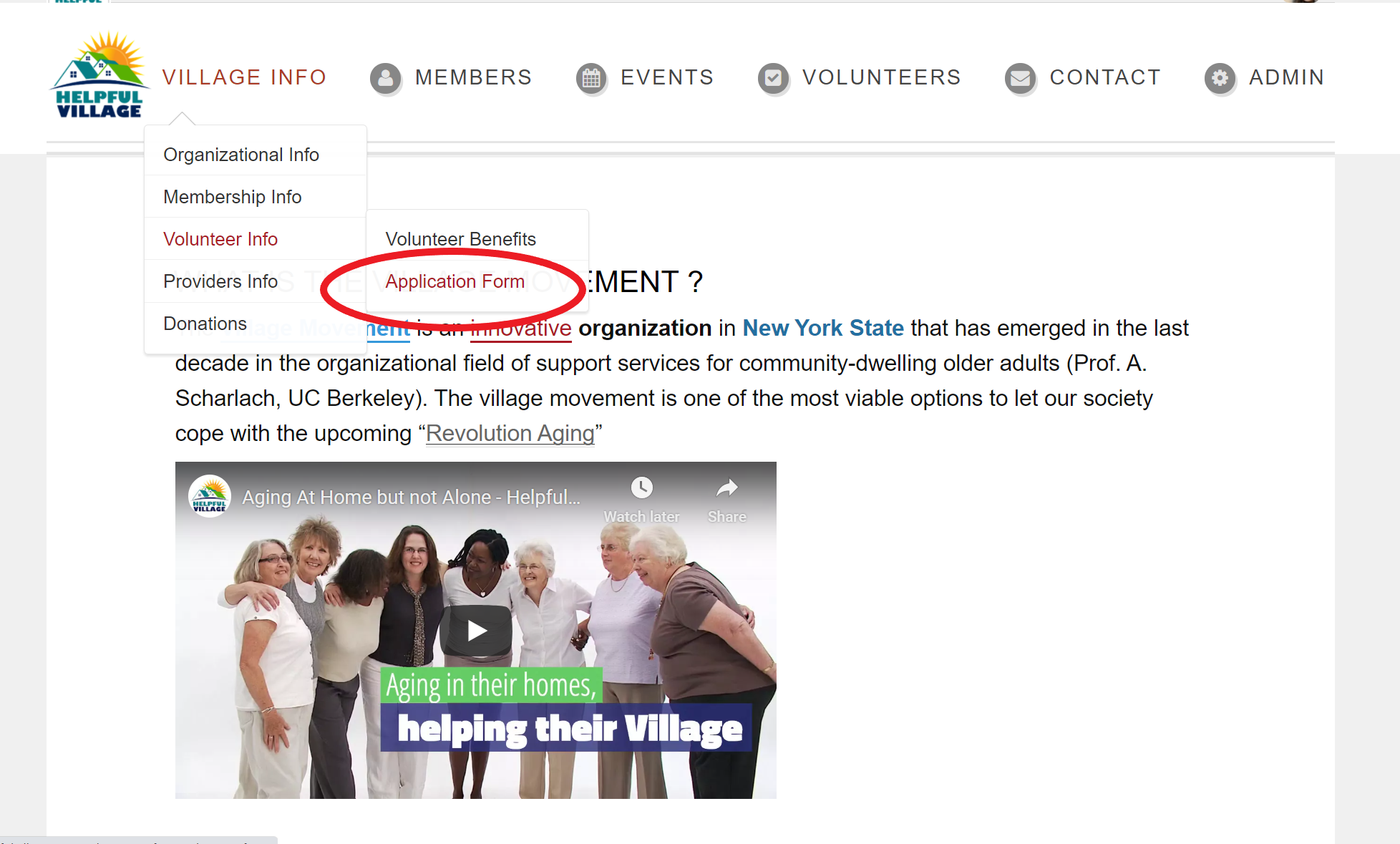Click the video thumbnail of the women
The image size is (1400, 844).
pos(476,630)
